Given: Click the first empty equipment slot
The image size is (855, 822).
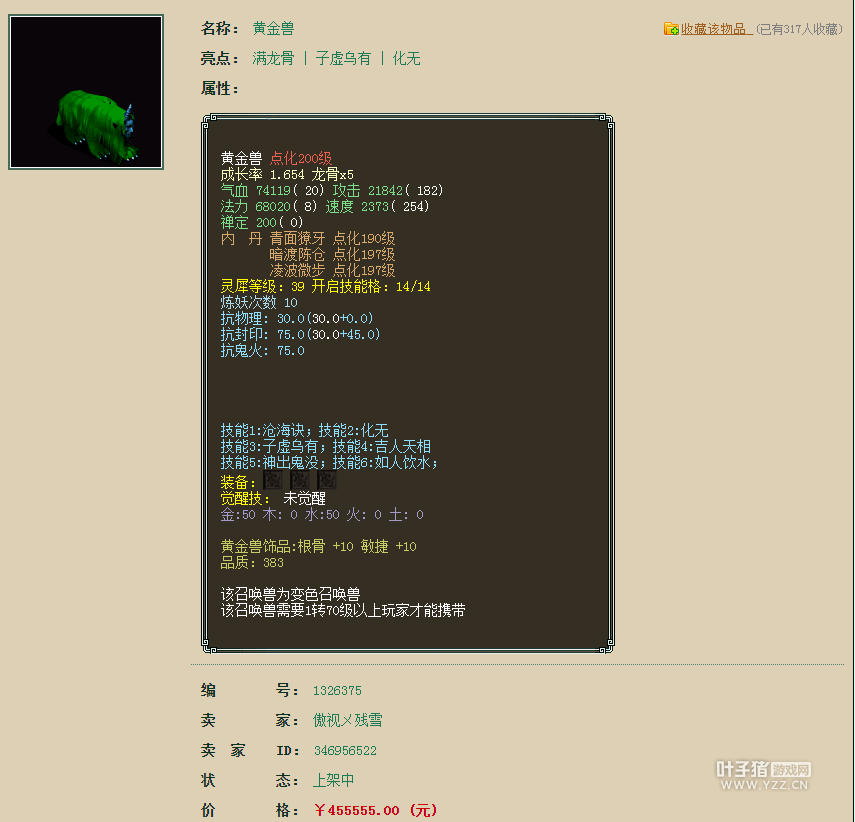Looking at the screenshot, I should pos(271,482).
